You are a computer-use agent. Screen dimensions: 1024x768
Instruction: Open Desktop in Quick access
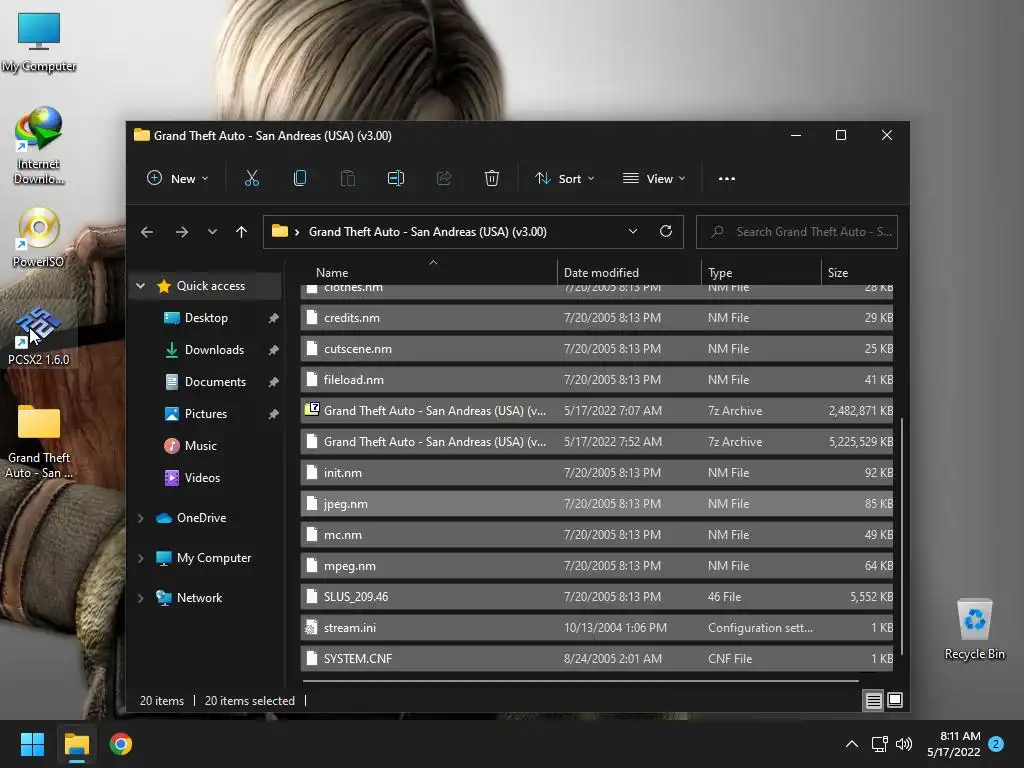[x=206, y=318]
